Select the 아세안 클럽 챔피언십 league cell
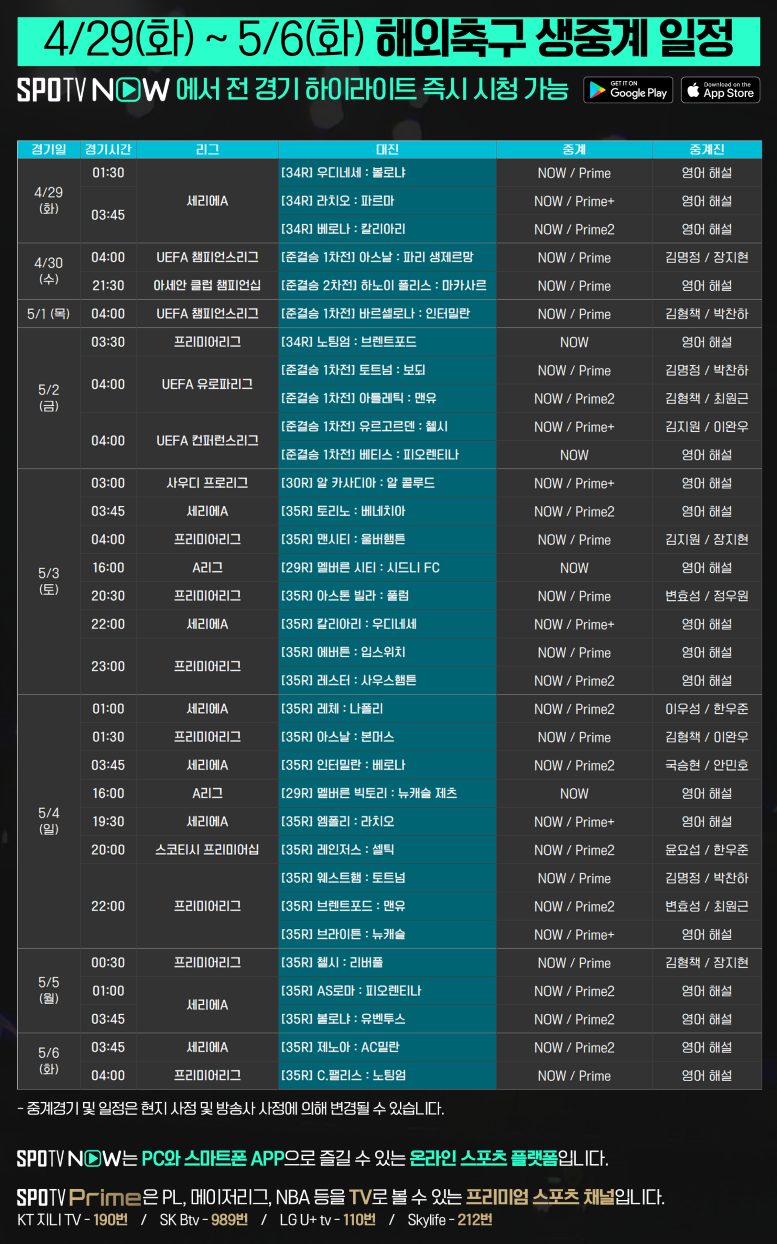This screenshot has width=777, height=1244. pyautogui.click(x=207, y=286)
